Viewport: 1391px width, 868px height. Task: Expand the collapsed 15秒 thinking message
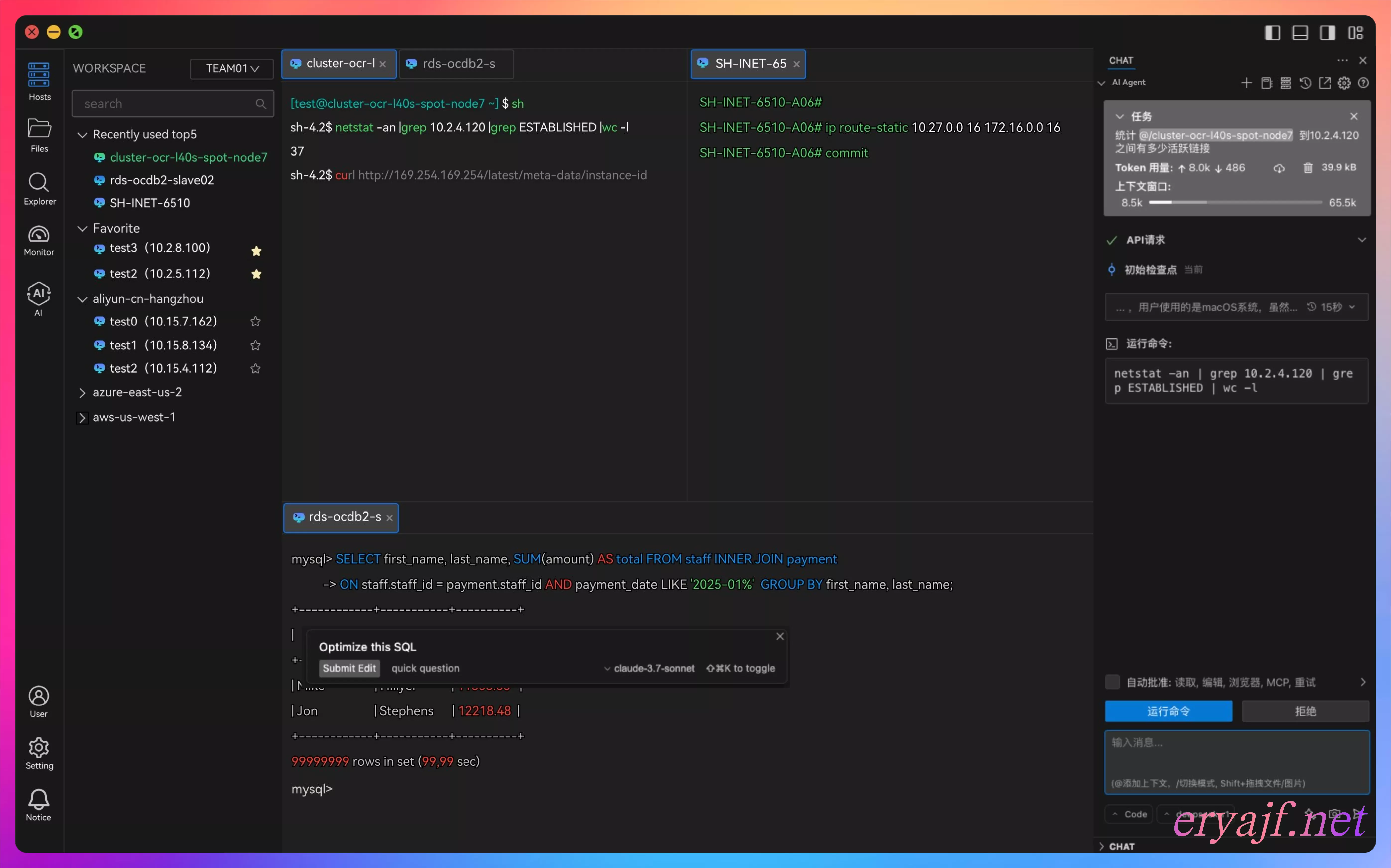(x=1237, y=307)
